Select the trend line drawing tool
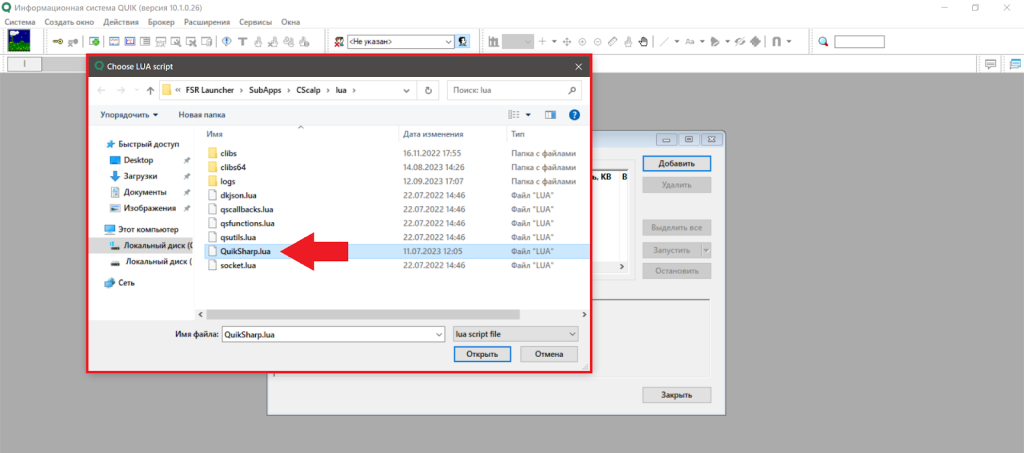Screen dimensions: 1024x453 coord(664,41)
